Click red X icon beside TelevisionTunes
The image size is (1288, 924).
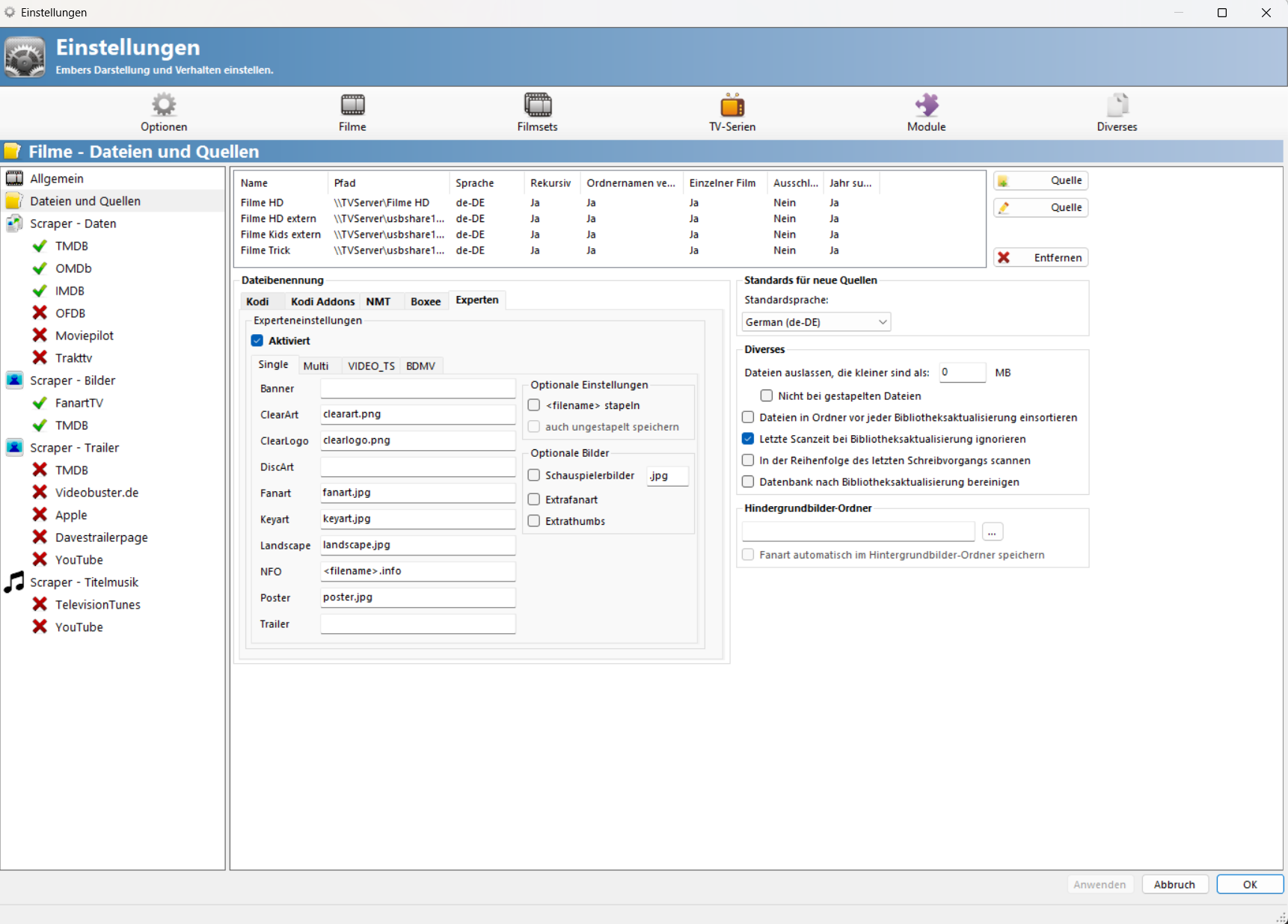(40, 605)
